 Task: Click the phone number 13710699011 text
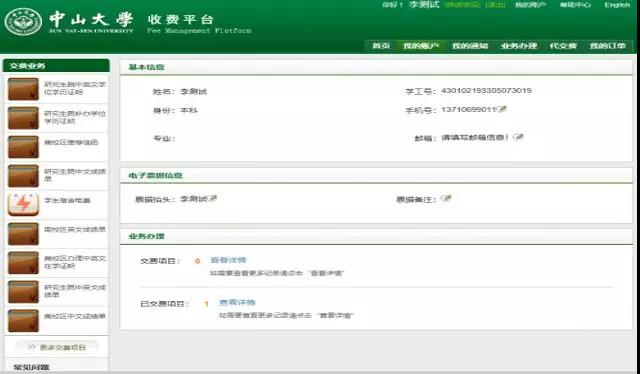click(469, 109)
